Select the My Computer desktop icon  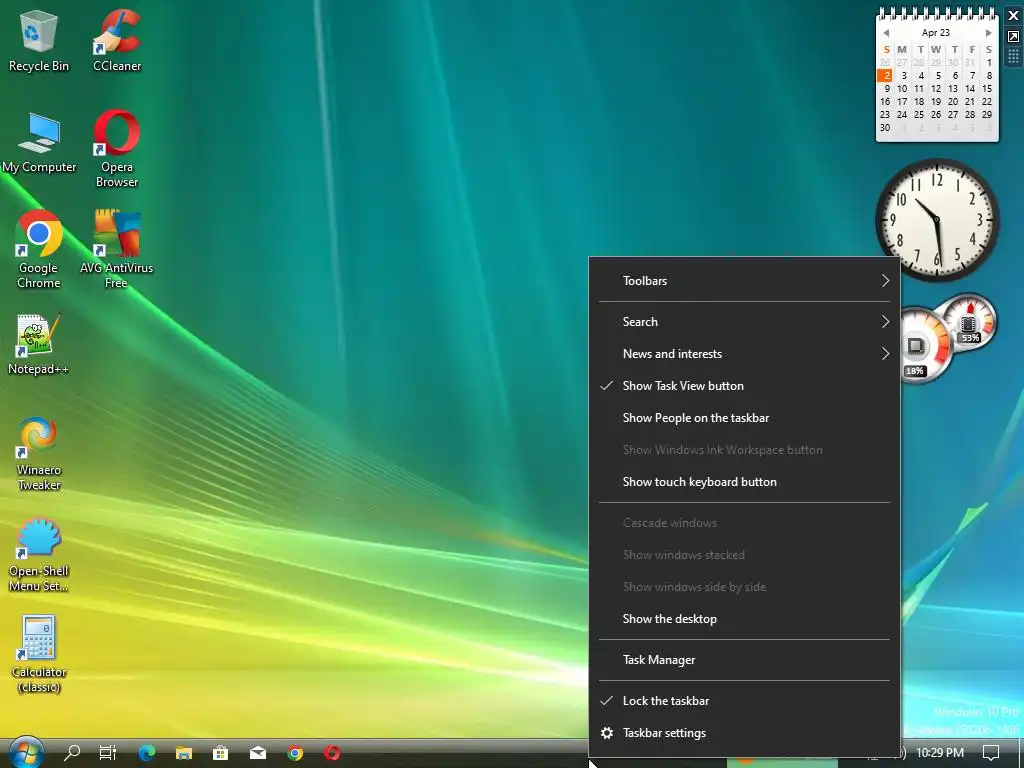(x=39, y=142)
